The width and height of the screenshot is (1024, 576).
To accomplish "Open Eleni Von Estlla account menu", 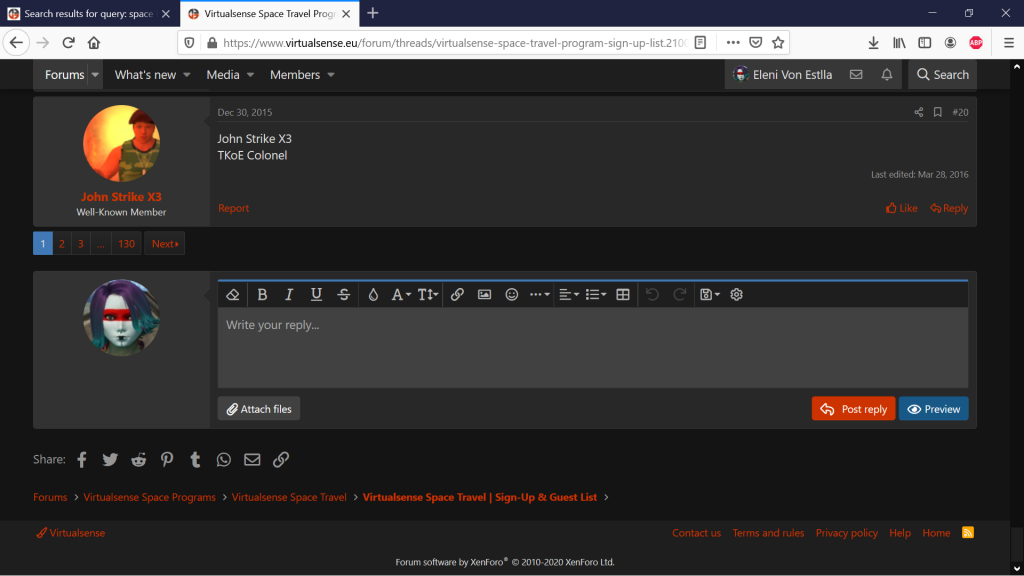I will click(x=783, y=74).
